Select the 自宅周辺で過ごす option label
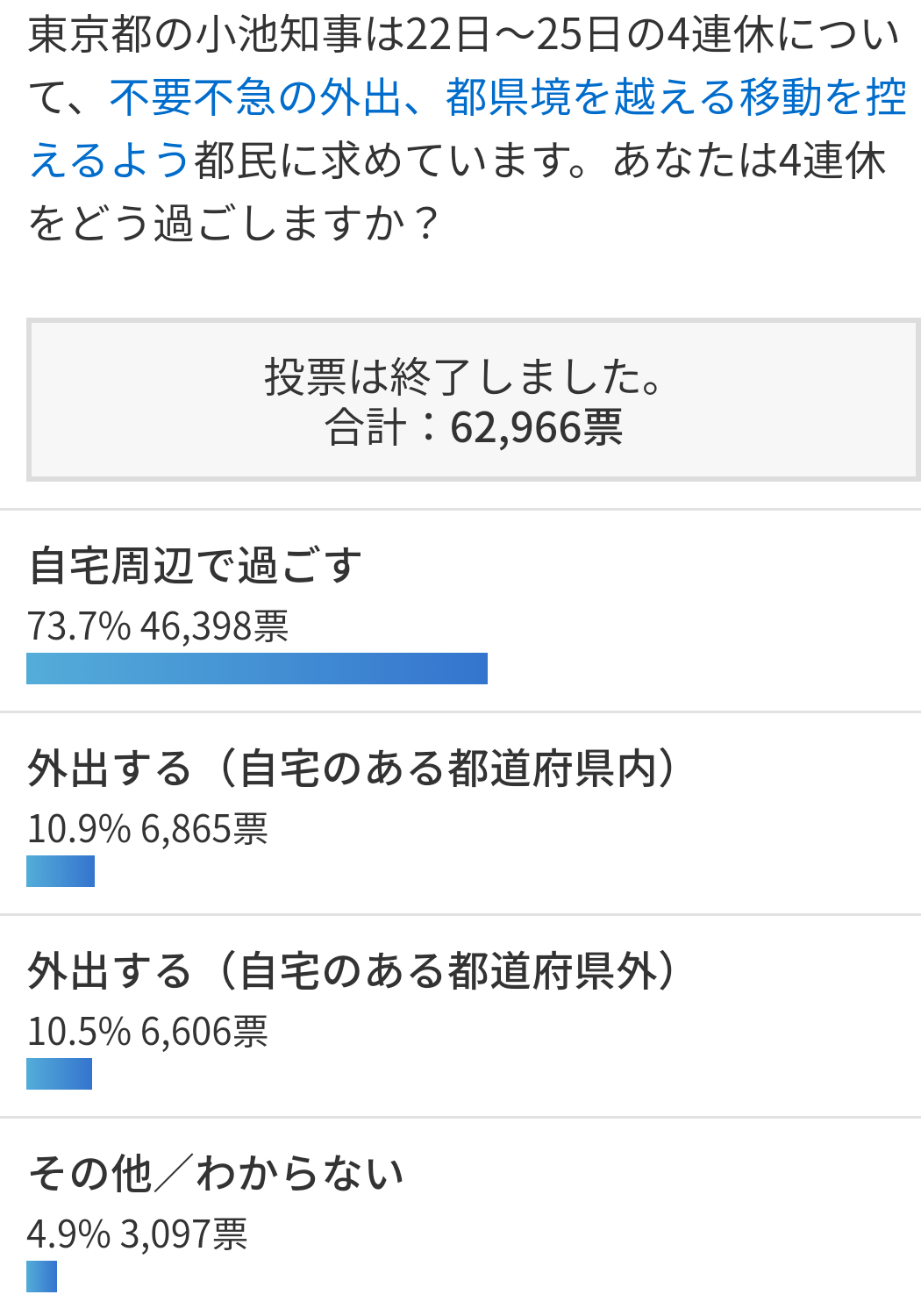This screenshot has width=921, height=1316. (195, 566)
